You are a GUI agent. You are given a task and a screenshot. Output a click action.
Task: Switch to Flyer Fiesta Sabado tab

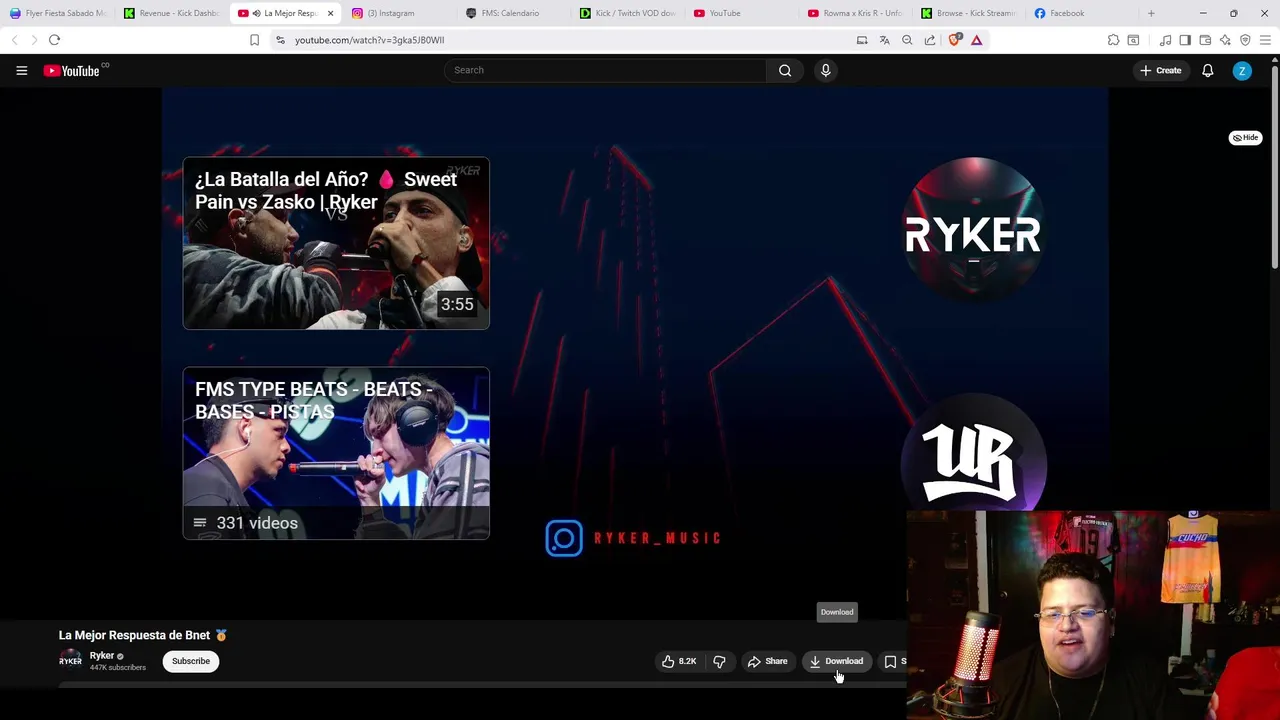point(57,13)
